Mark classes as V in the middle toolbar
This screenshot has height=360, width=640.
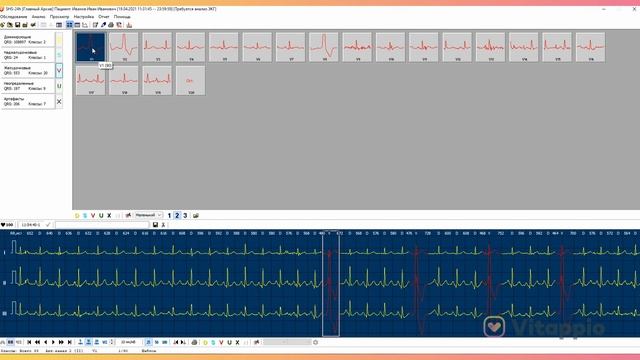[93, 216]
